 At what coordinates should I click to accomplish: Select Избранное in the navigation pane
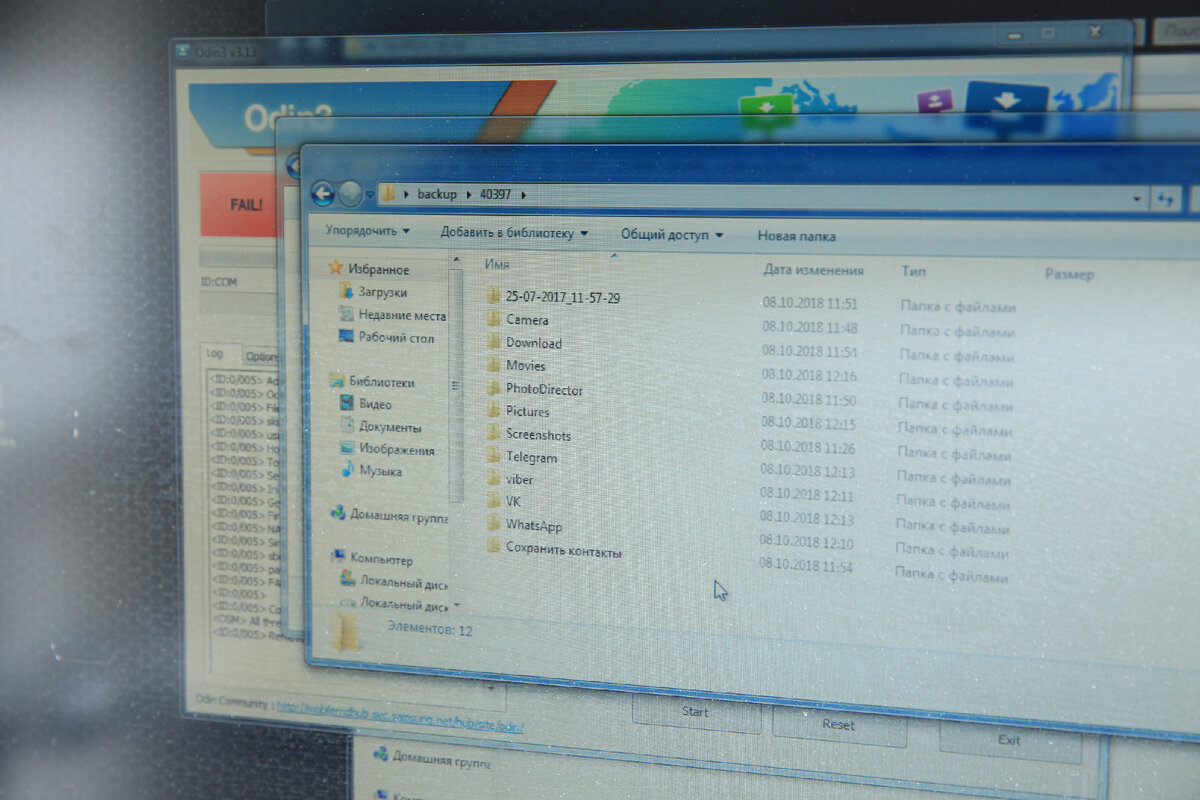[369, 269]
